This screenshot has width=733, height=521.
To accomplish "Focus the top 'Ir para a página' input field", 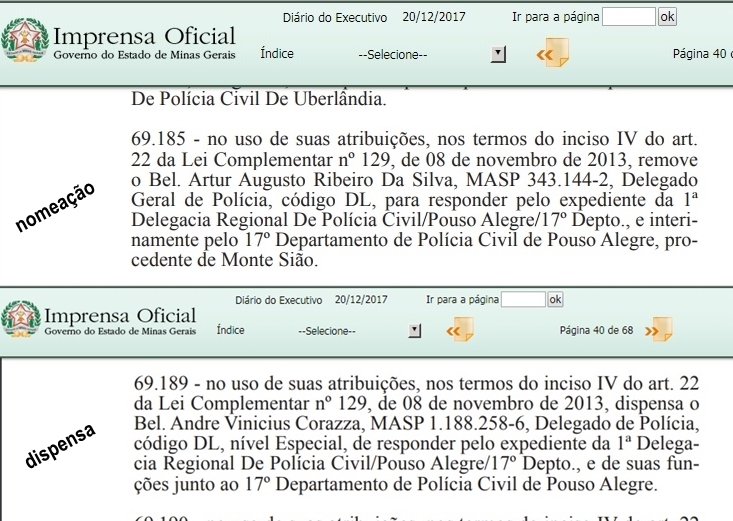I will point(630,17).
